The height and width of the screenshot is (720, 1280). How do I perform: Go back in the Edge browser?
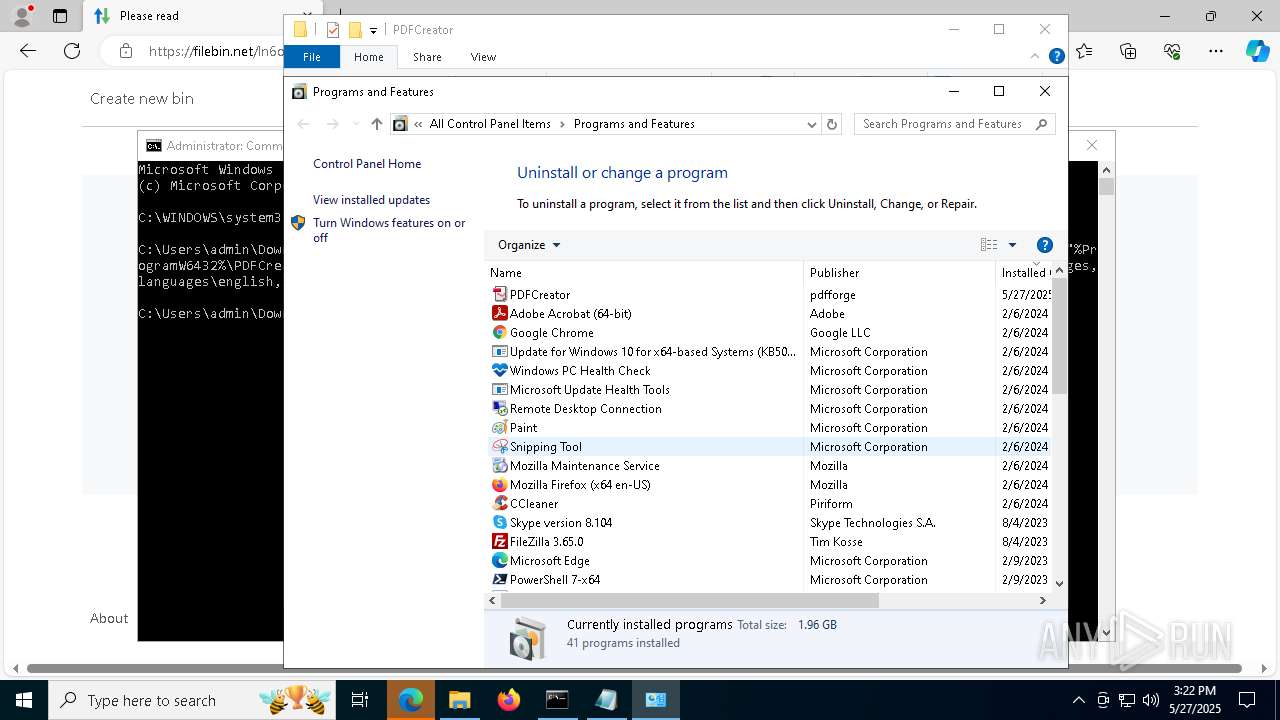(x=28, y=51)
